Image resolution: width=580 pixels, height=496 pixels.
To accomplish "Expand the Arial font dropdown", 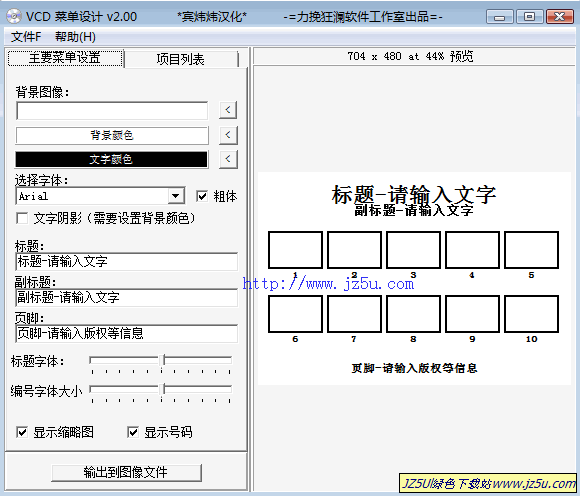I will tap(176, 196).
